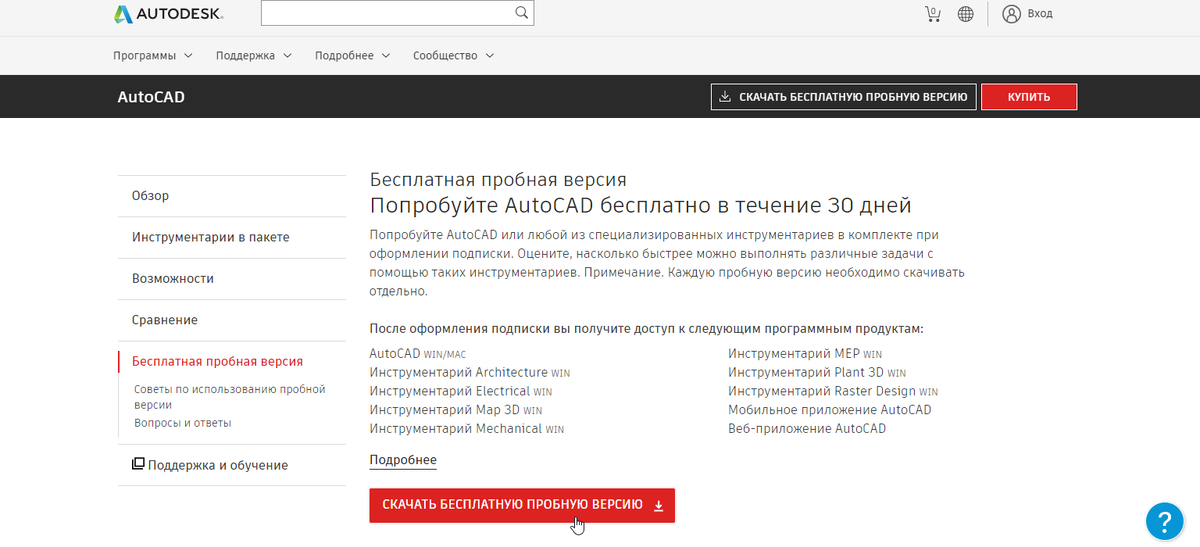Click Инструментарий Plant 3D entry
1200x547 pixels.
816,372
